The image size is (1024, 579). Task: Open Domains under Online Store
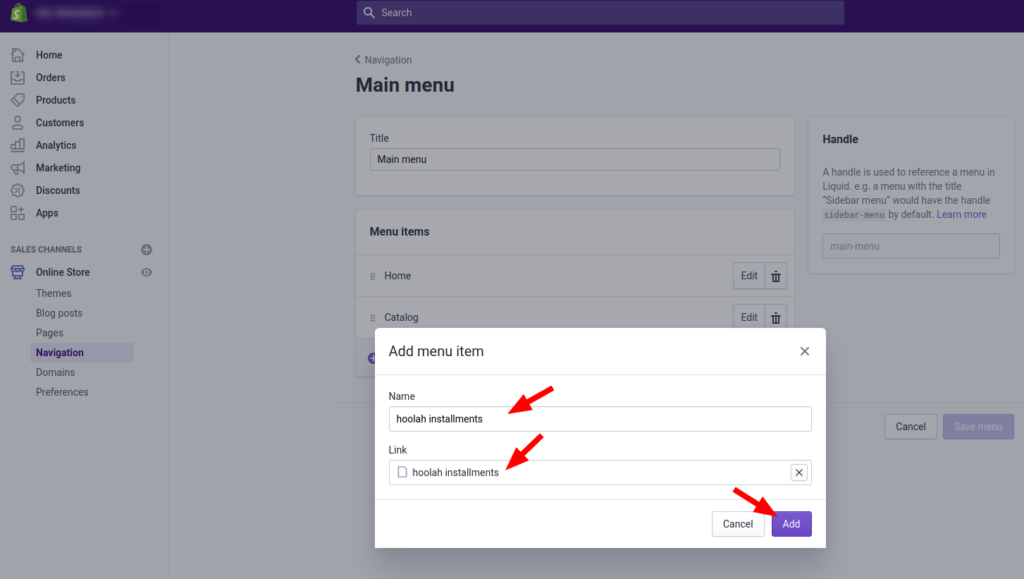click(55, 372)
